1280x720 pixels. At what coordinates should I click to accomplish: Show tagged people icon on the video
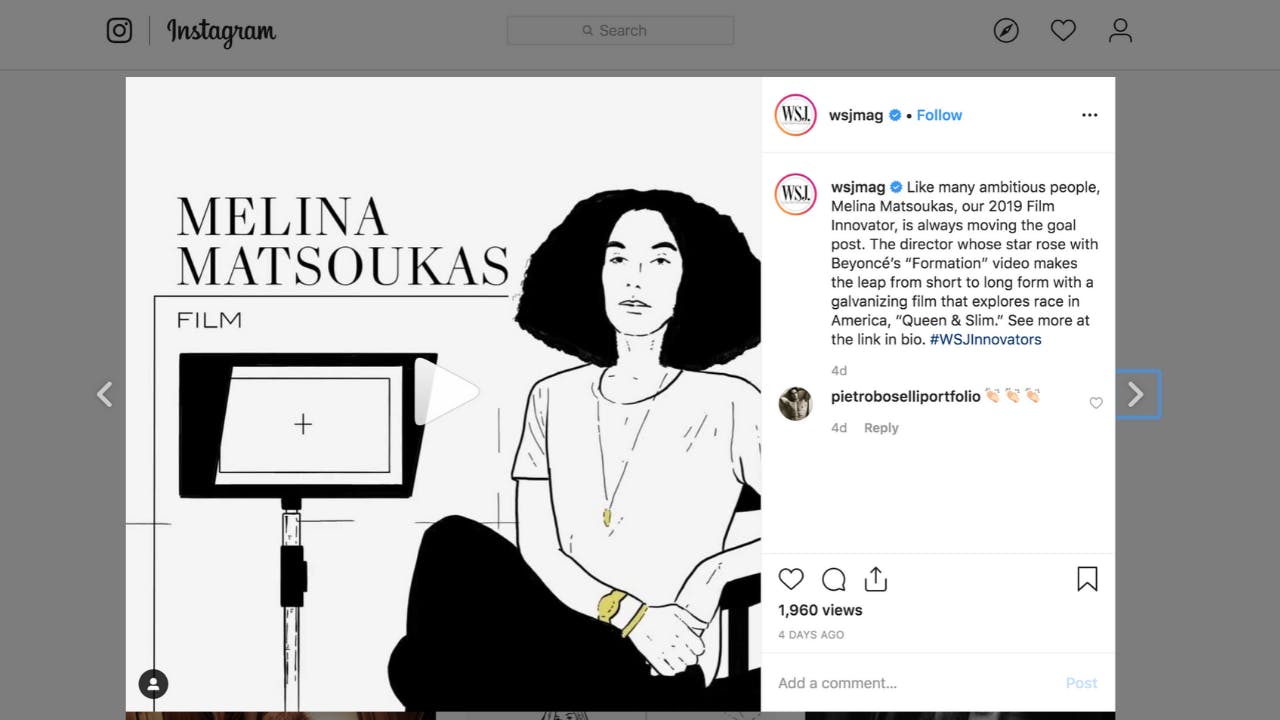click(153, 684)
